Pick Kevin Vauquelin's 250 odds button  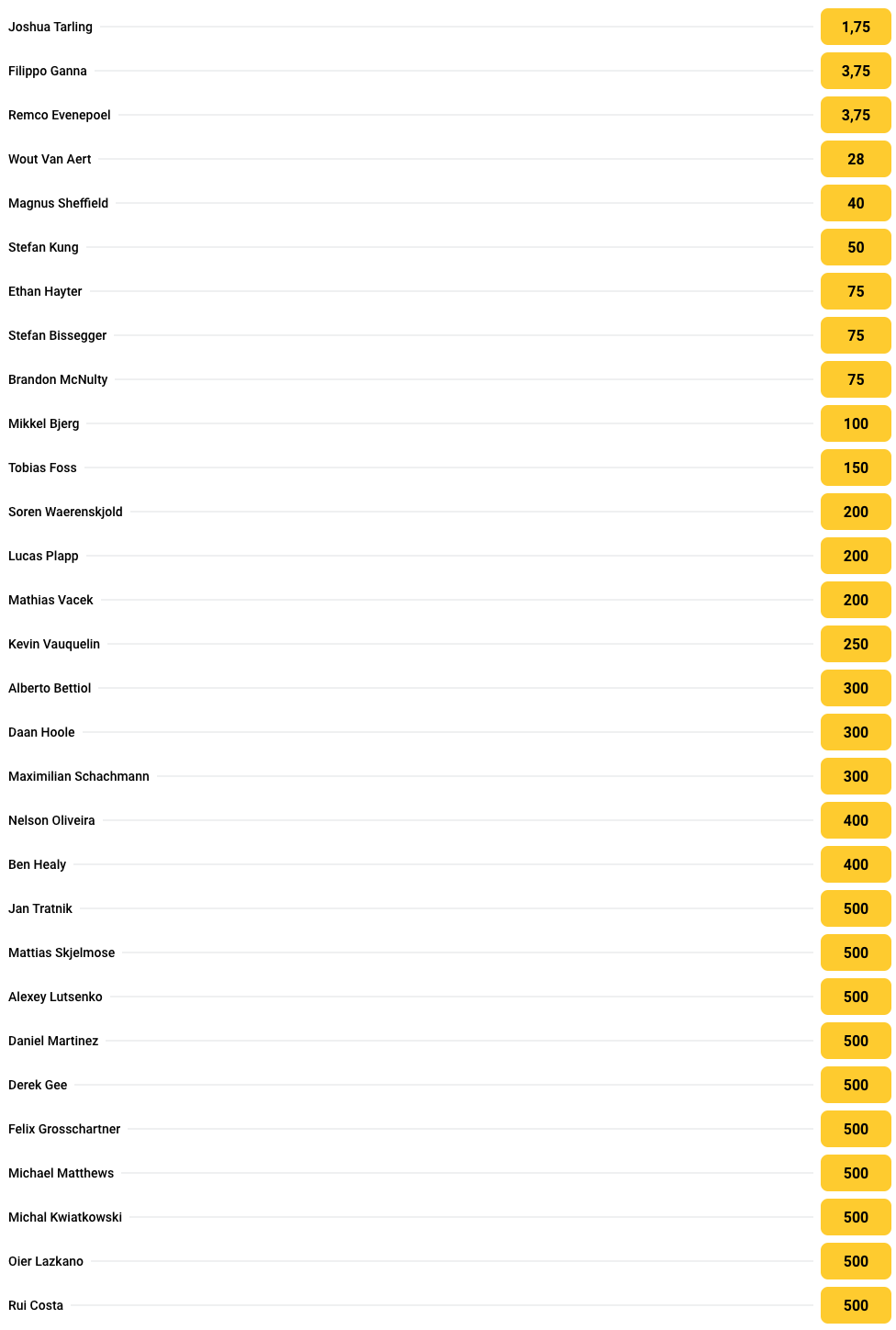point(856,644)
